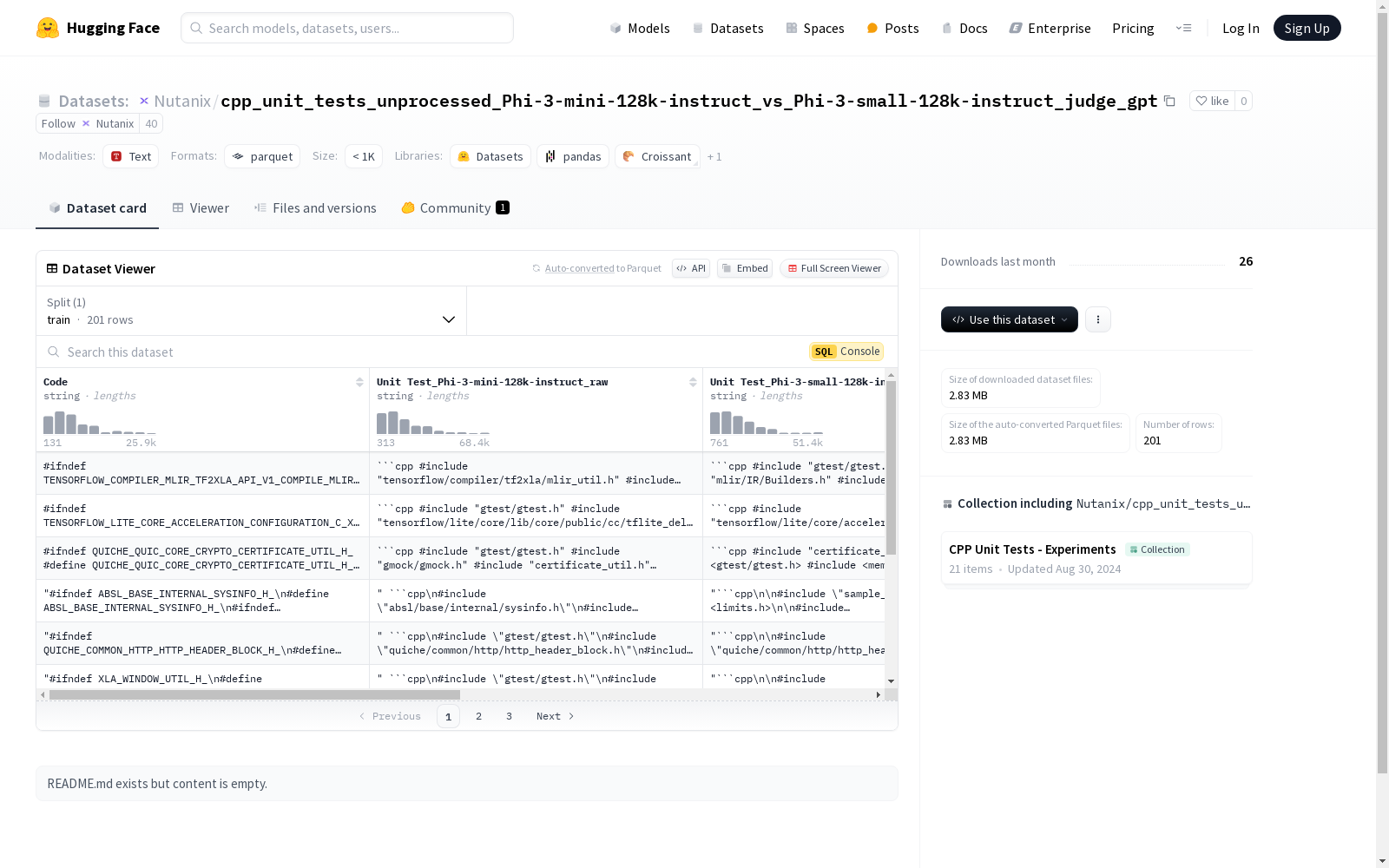The width and height of the screenshot is (1389, 868).
Task: Click the Collection badge label
Action: [1157, 549]
